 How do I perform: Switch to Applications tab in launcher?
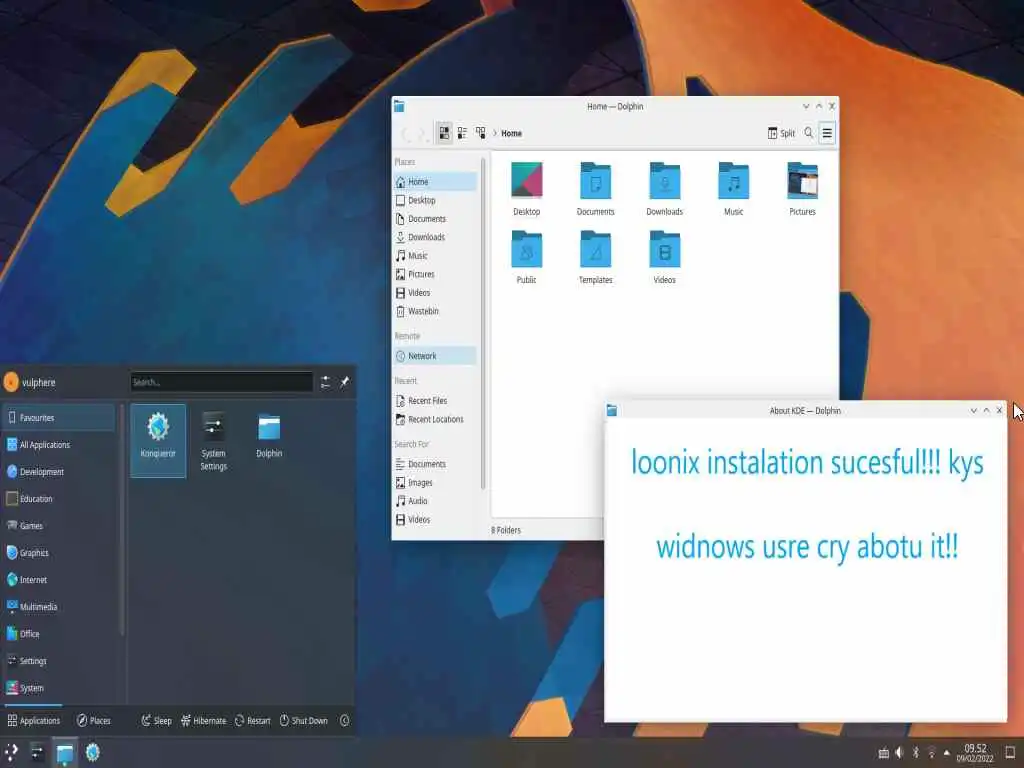(33, 721)
